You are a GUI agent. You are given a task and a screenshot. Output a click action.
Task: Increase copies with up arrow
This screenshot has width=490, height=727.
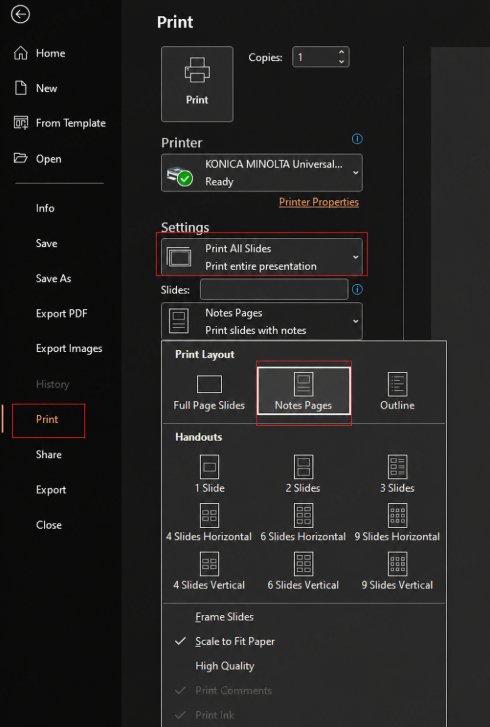pyautogui.click(x=342, y=52)
